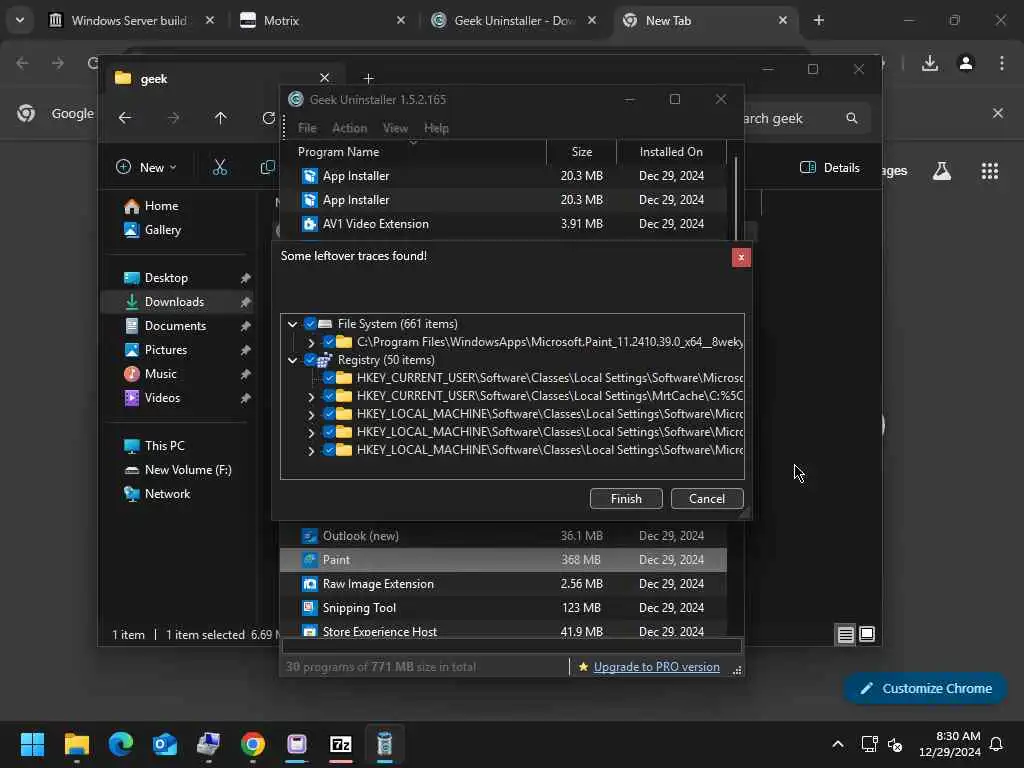This screenshot has width=1024, height=768.
Task: Uncheck HKEY_CURRENT_USER MrtCache registry entry checkbox
Action: (328, 396)
